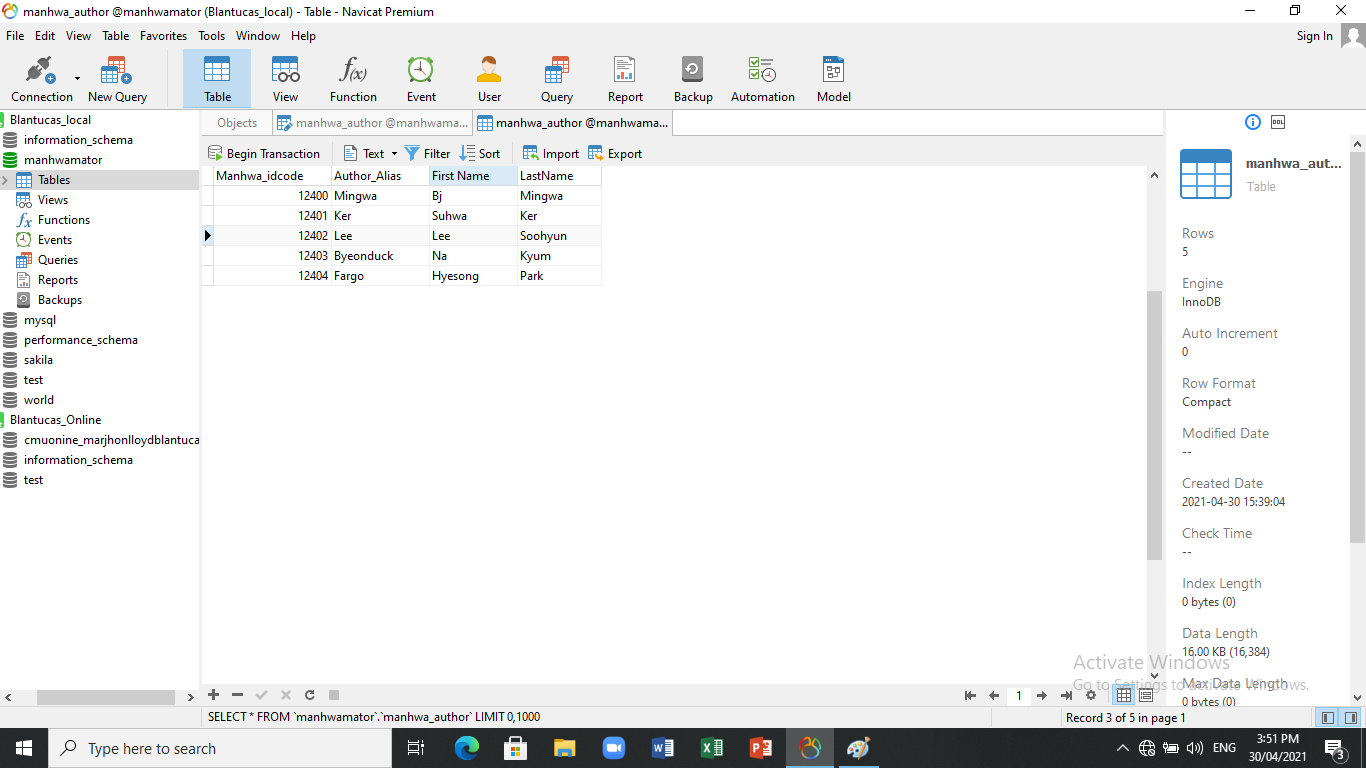Open the User management icon
The height and width of the screenshot is (768, 1366).
coord(489,79)
